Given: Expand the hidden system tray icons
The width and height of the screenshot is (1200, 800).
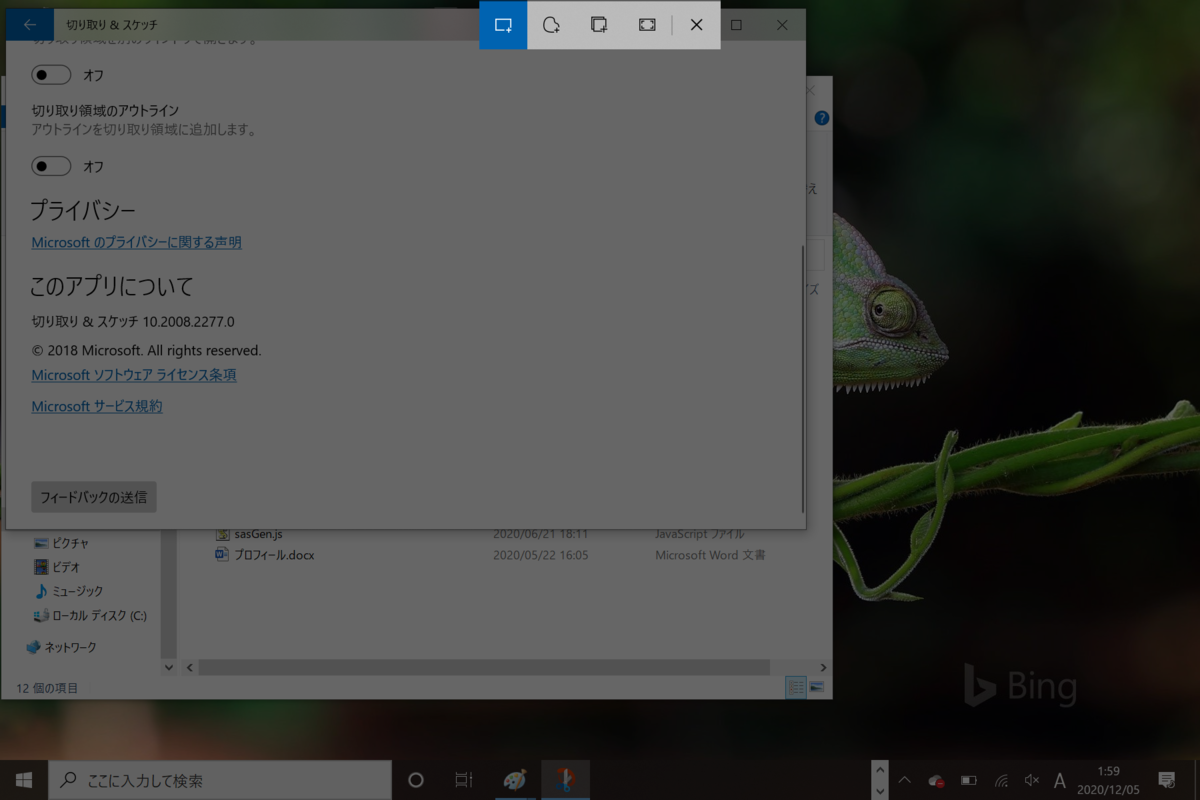Looking at the screenshot, I should coord(904,780).
